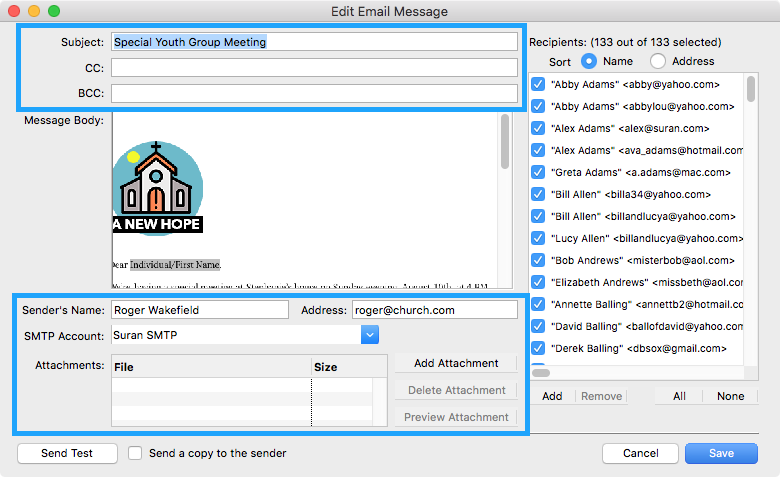Open the SMTP Account dropdown

click(x=370, y=335)
